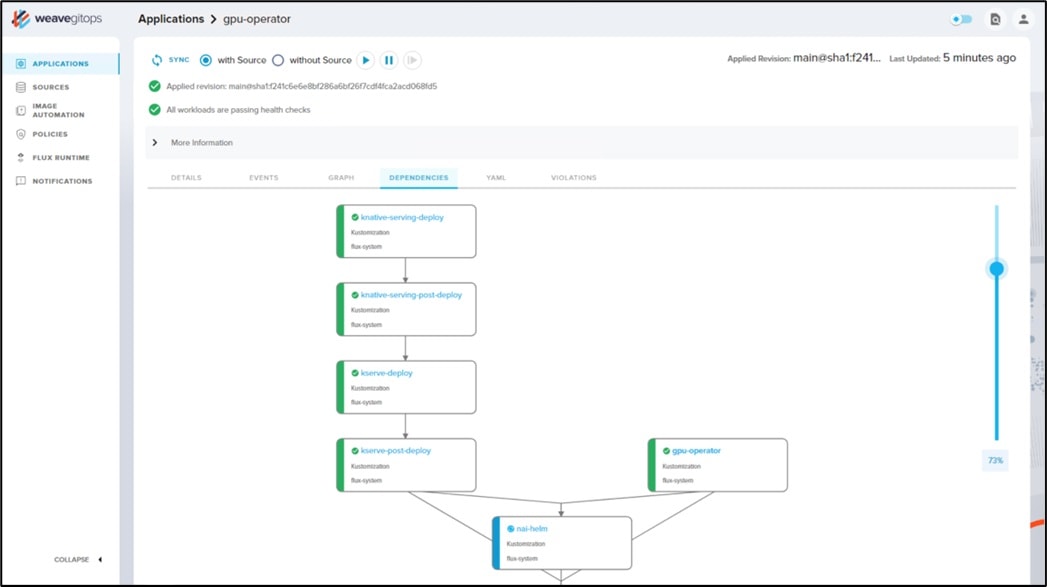Viewport: 1047px width, 587px height.
Task: Open the docs search icon in header
Action: (x=995, y=19)
